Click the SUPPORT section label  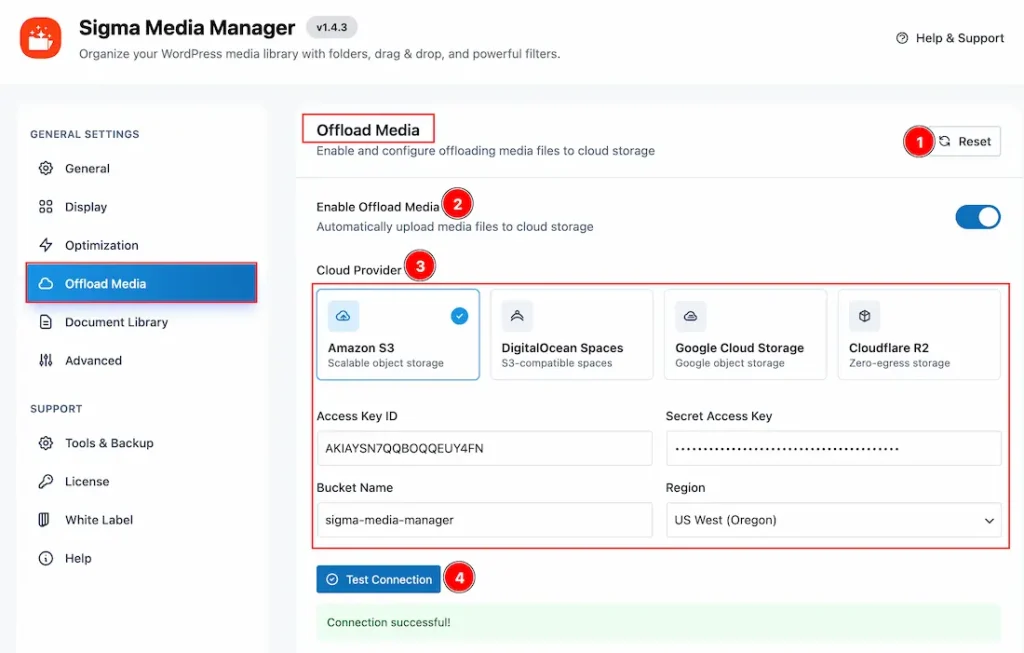(x=56, y=409)
